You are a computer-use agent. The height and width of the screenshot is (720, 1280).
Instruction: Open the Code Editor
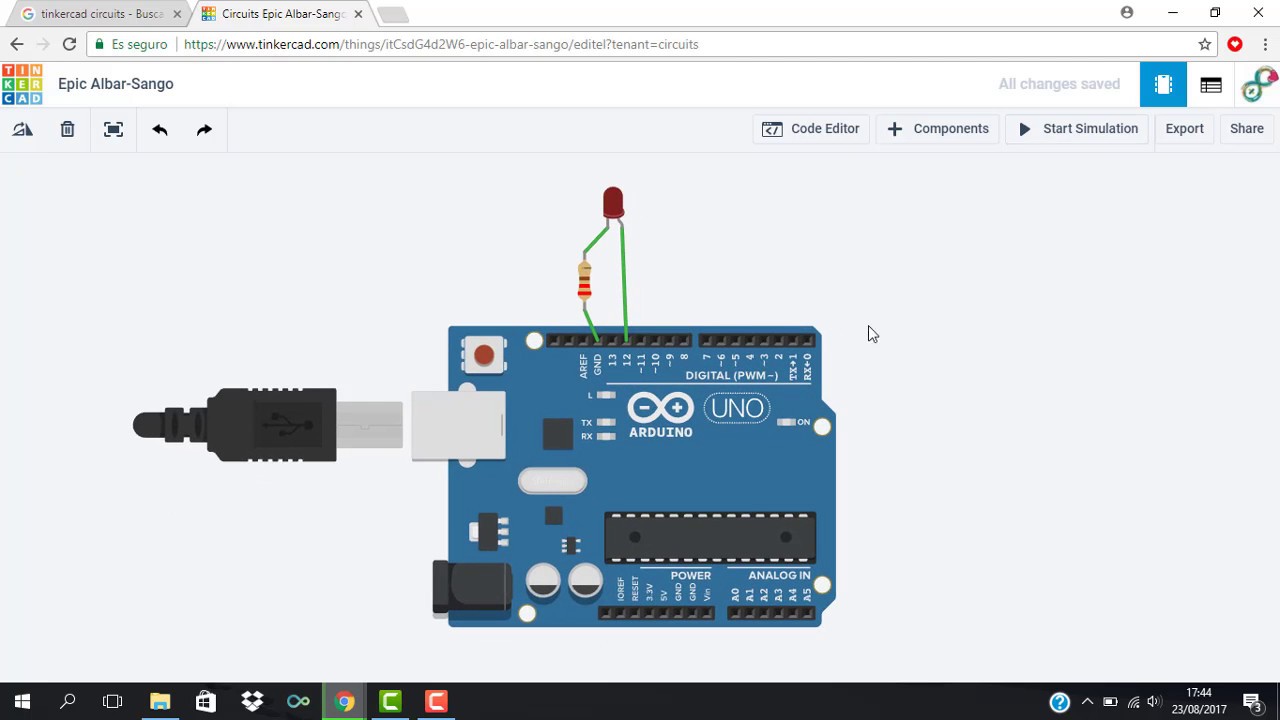click(x=811, y=129)
